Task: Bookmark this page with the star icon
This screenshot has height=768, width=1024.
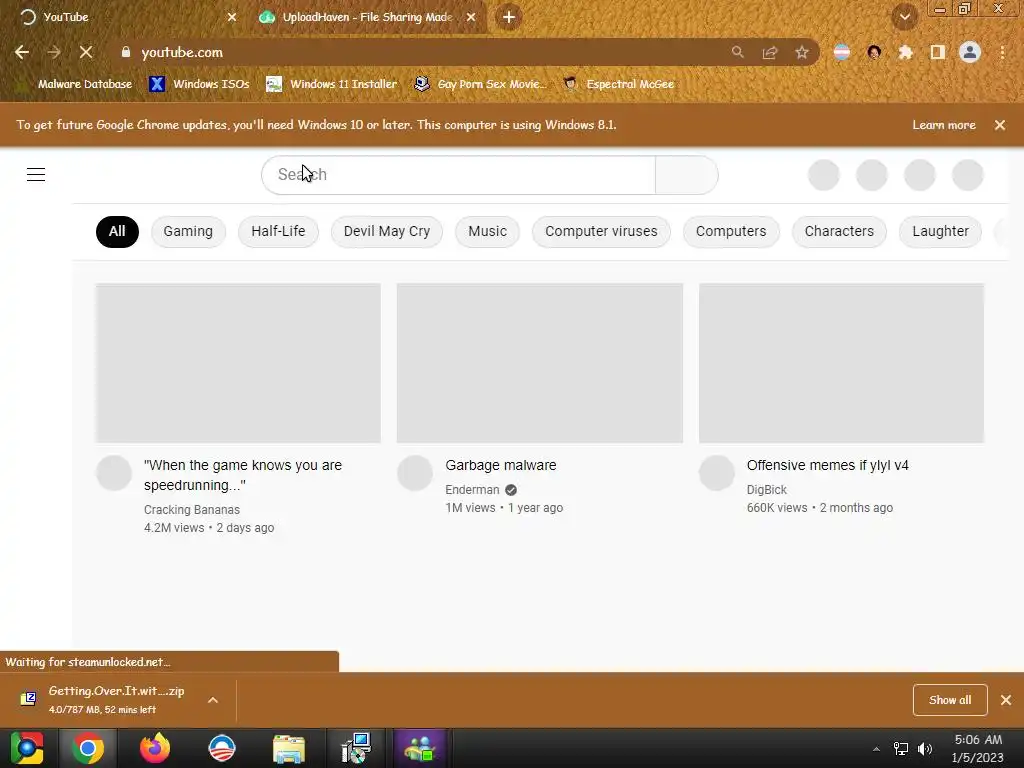Action: click(802, 52)
